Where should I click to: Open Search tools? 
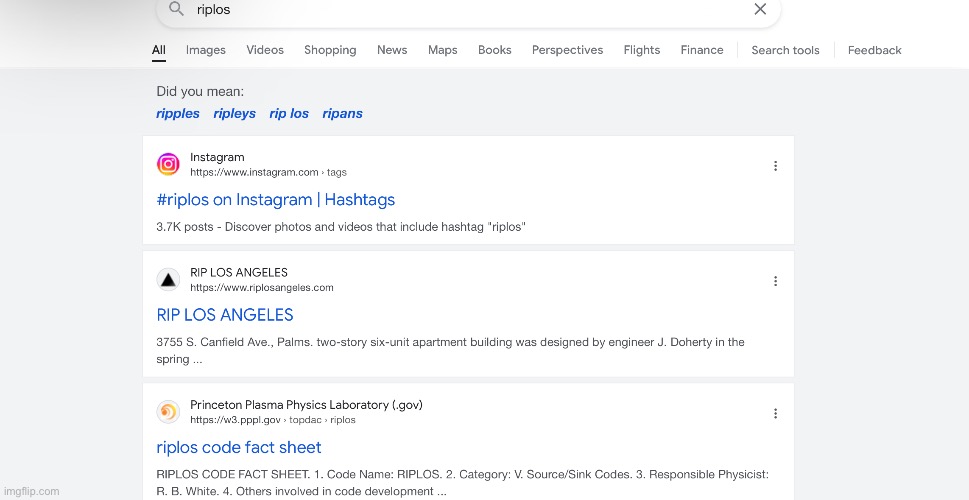[x=785, y=50]
